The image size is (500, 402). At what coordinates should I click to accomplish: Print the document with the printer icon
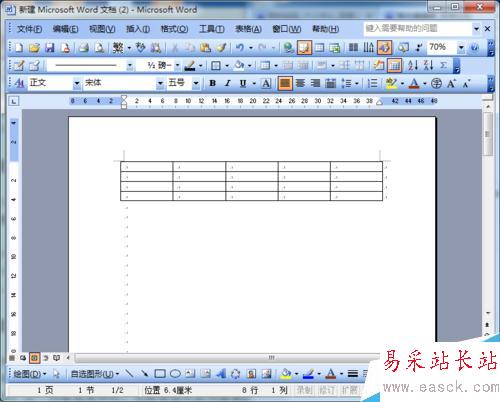pyautogui.click(x=84, y=48)
